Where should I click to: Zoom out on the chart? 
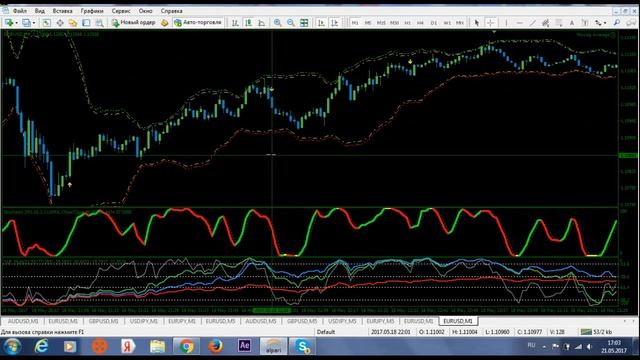click(291, 23)
